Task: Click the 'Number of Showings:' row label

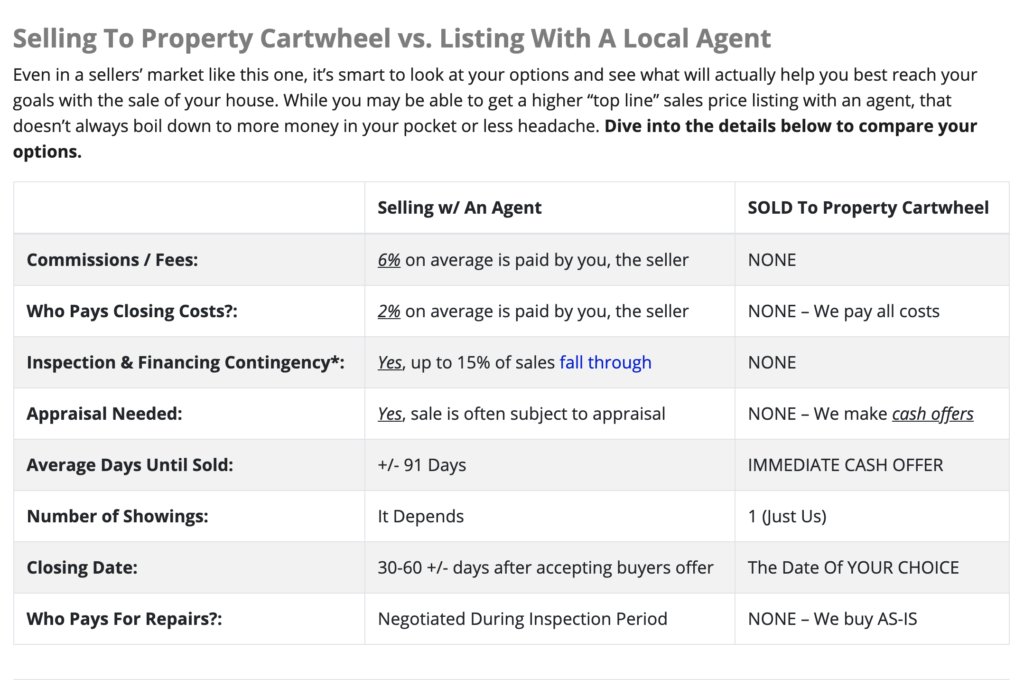Action: click(118, 517)
